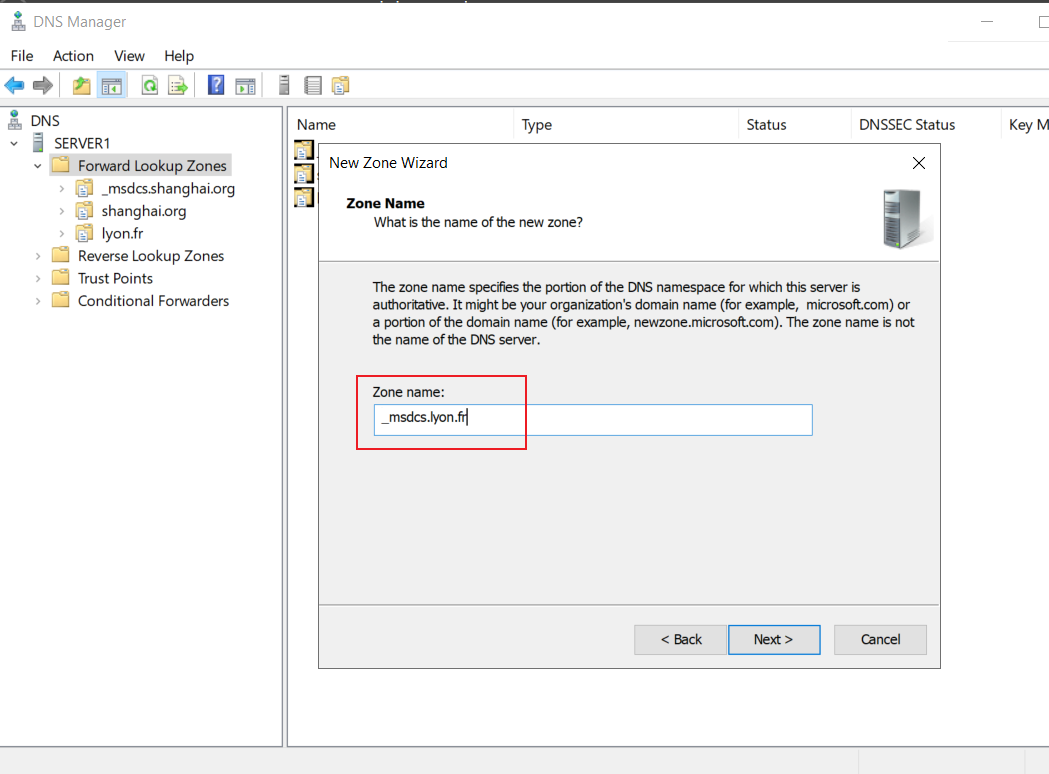This screenshot has height=774, width=1049.
Task: Click the New Zone toolbar icon
Action: point(341,85)
